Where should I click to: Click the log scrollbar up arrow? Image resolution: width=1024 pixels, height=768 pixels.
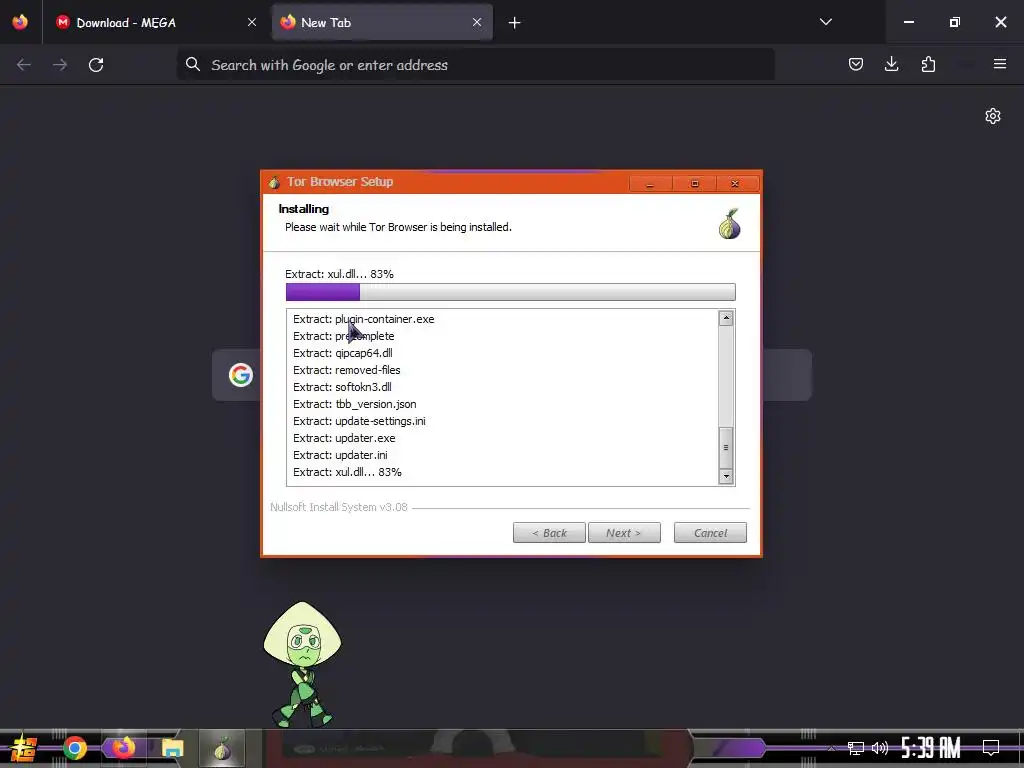[x=726, y=319]
